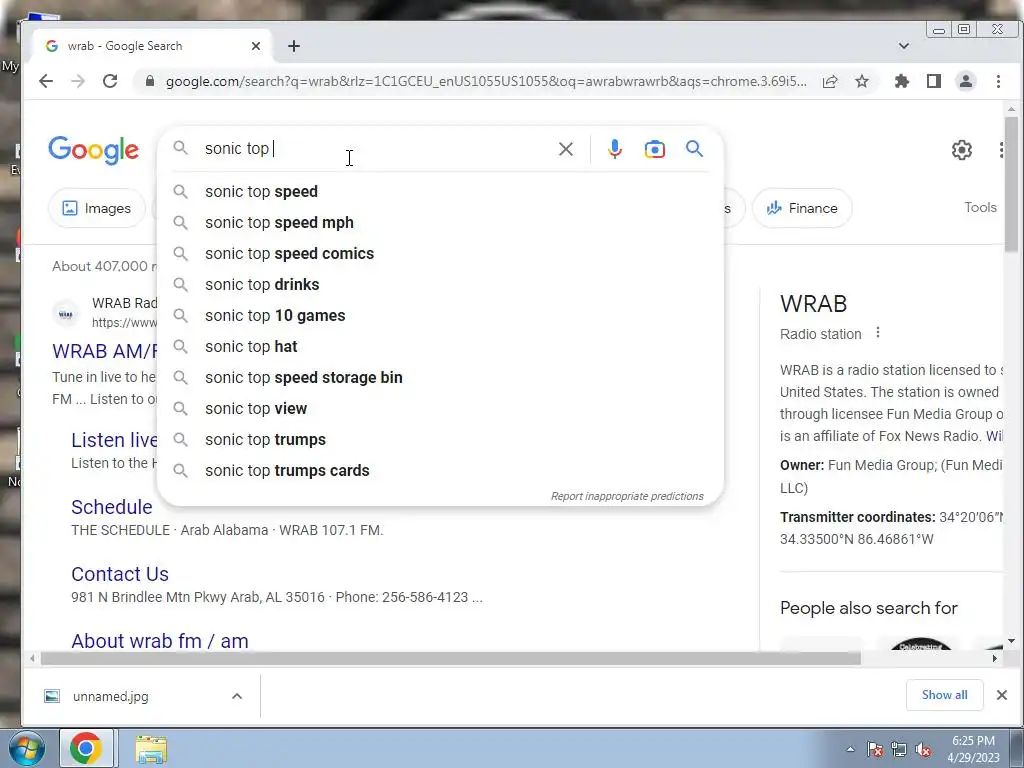Toggle the Chrome side panel

tap(934, 81)
